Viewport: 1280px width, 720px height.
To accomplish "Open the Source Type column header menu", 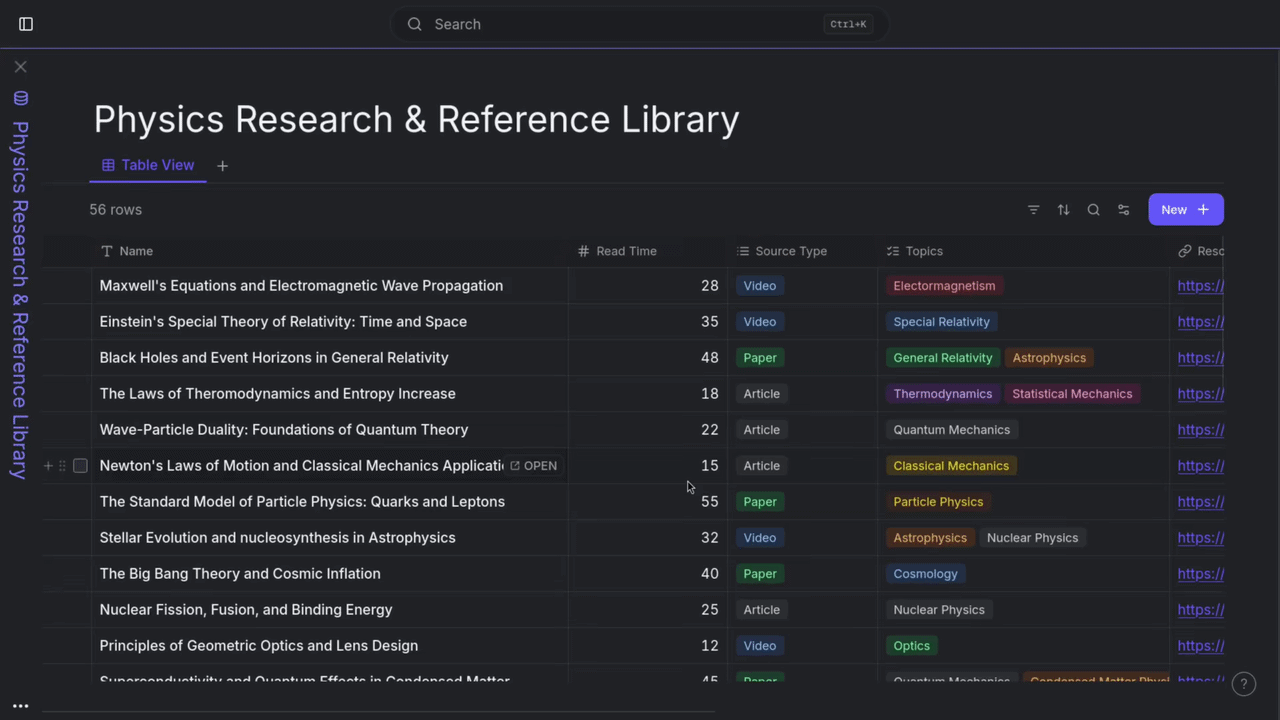I will click(x=802, y=251).
